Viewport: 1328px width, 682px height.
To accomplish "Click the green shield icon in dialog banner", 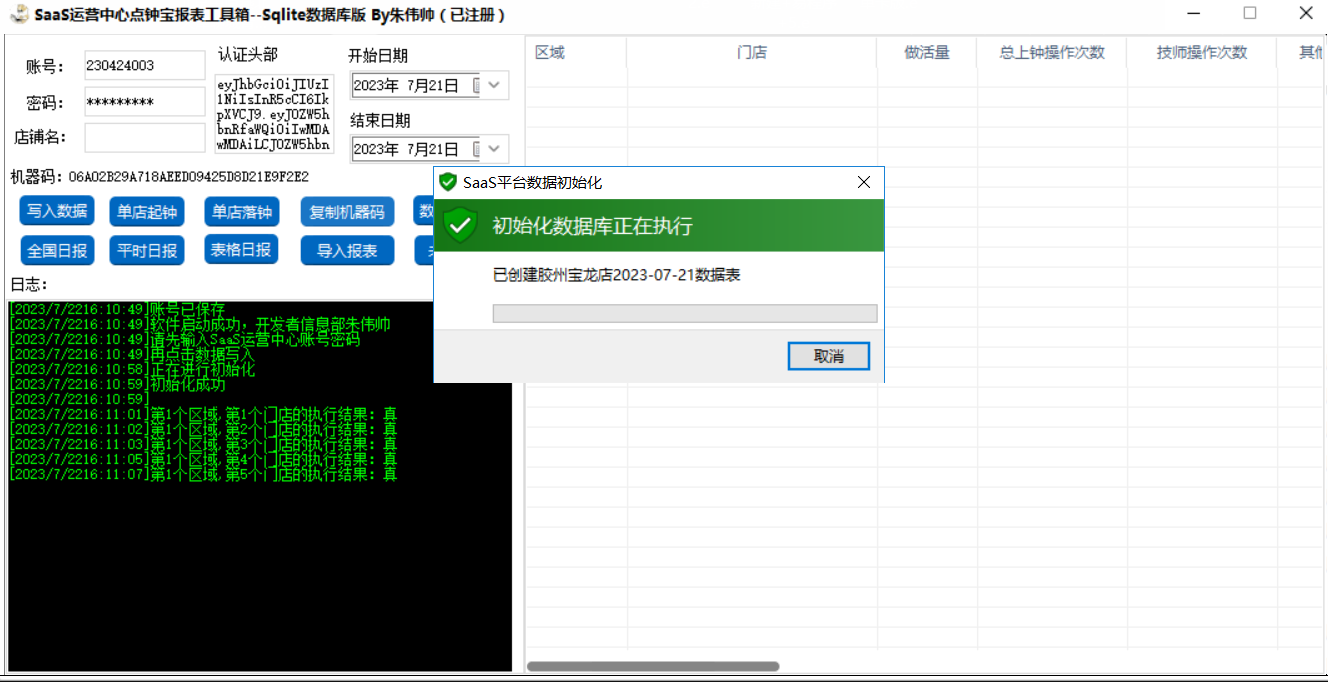I will point(460,225).
